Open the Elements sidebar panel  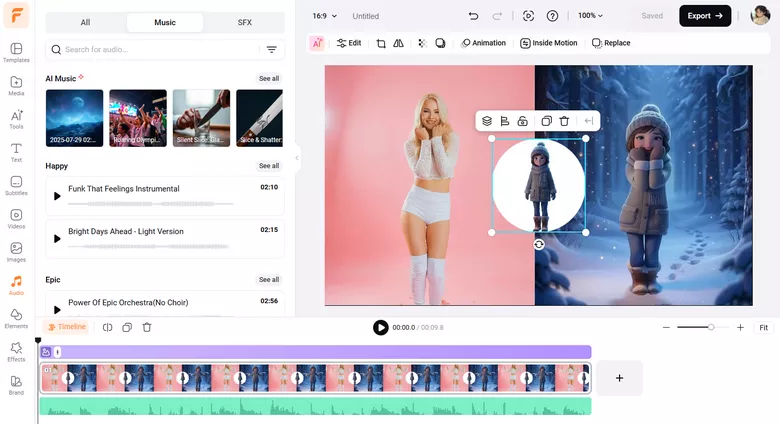pyautogui.click(x=16, y=319)
